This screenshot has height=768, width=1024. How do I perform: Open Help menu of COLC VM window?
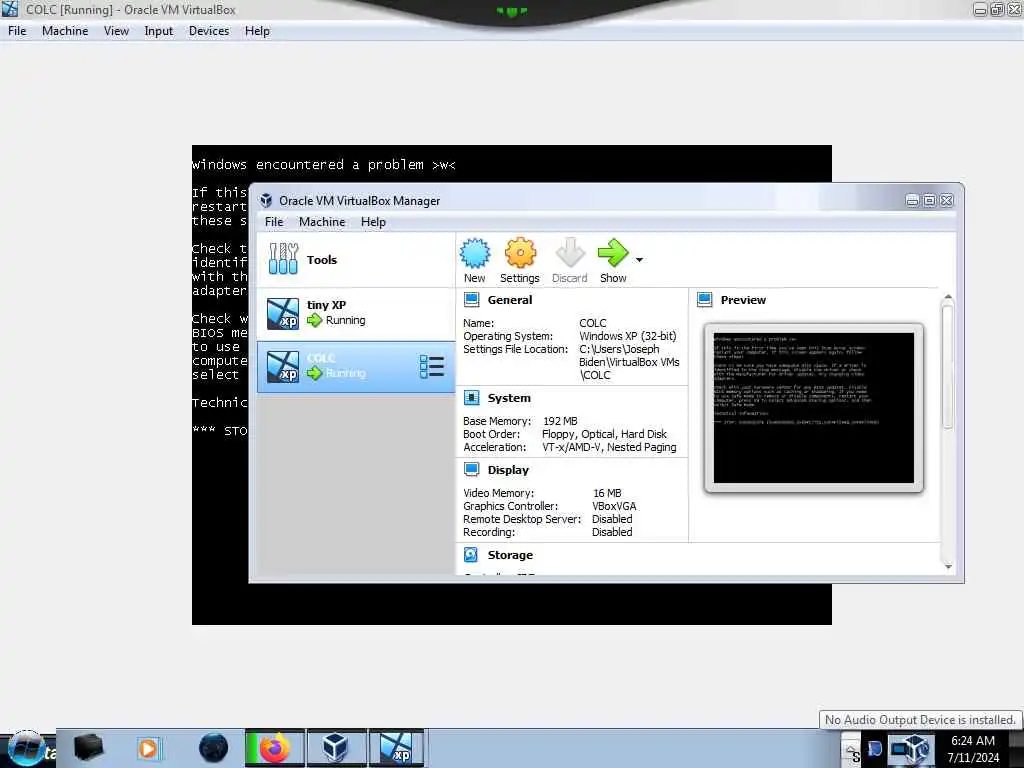tap(257, 31)
